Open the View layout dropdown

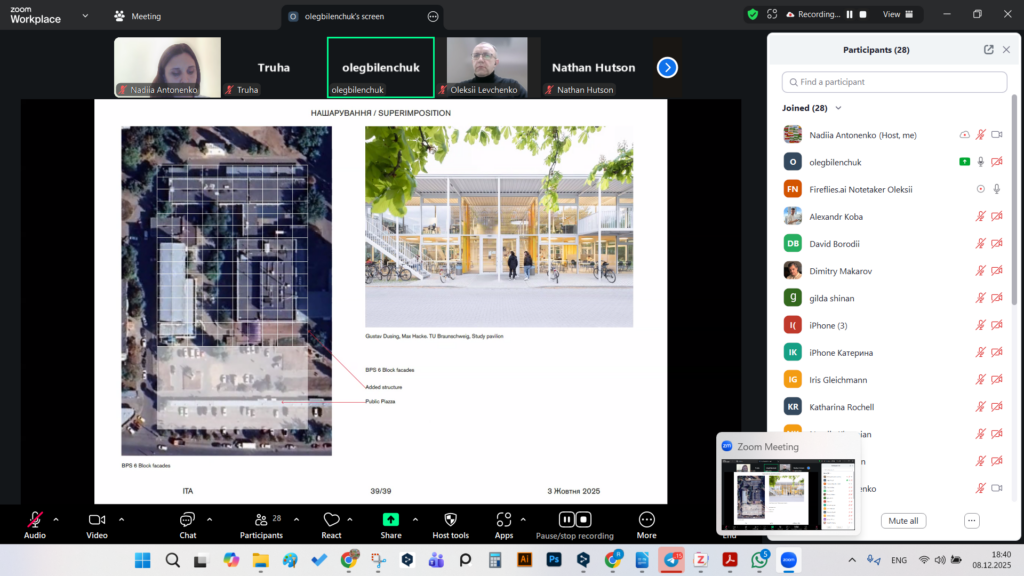click(x=897, y=15)
